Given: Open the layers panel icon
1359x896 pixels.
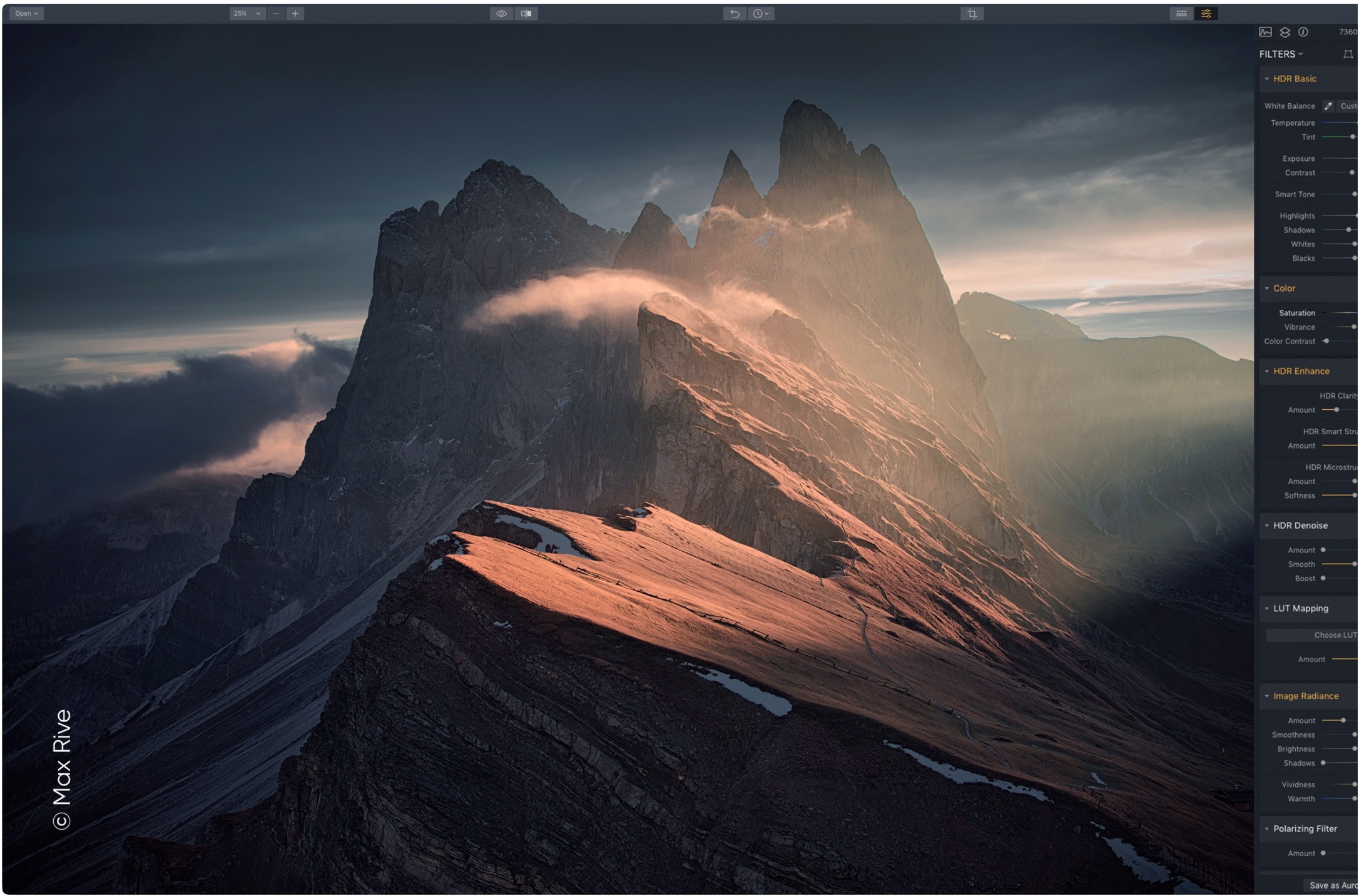Looking at the screenshot, I should 1285,32.
